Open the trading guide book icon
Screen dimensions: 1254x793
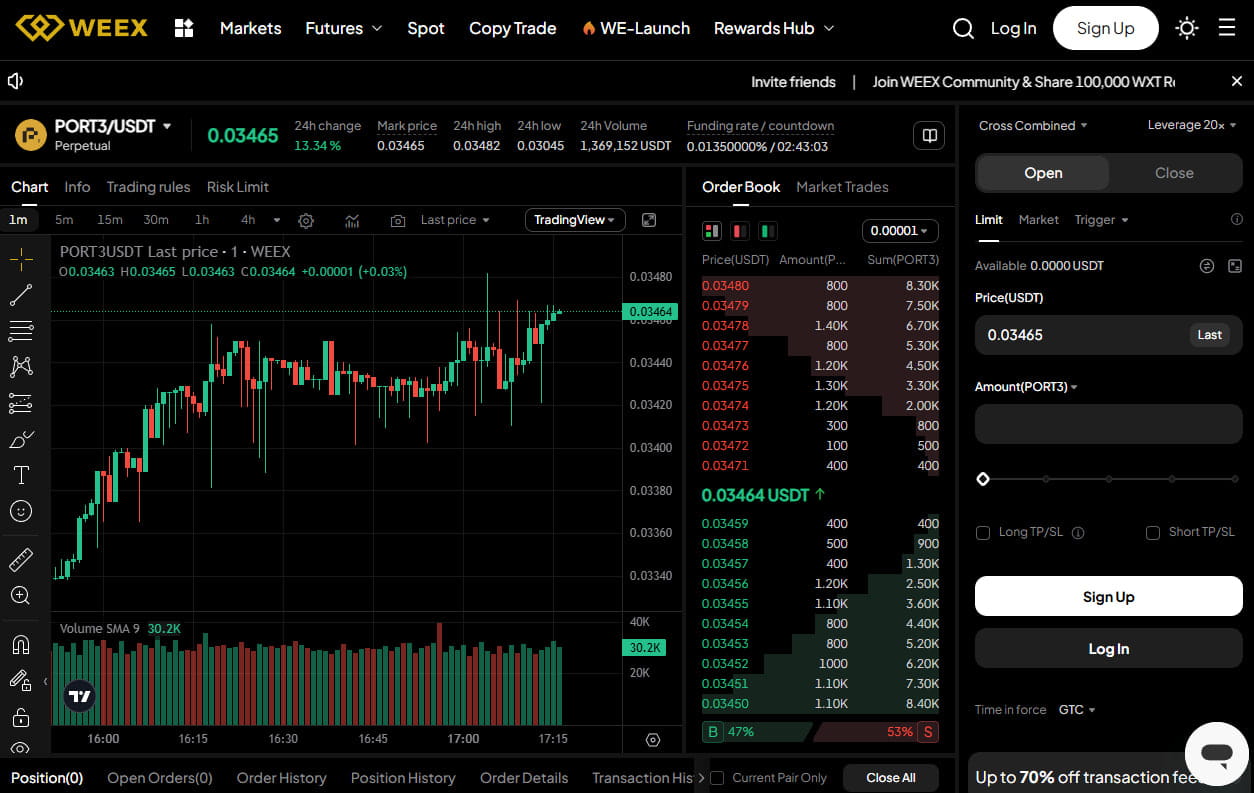click(929, 136)
